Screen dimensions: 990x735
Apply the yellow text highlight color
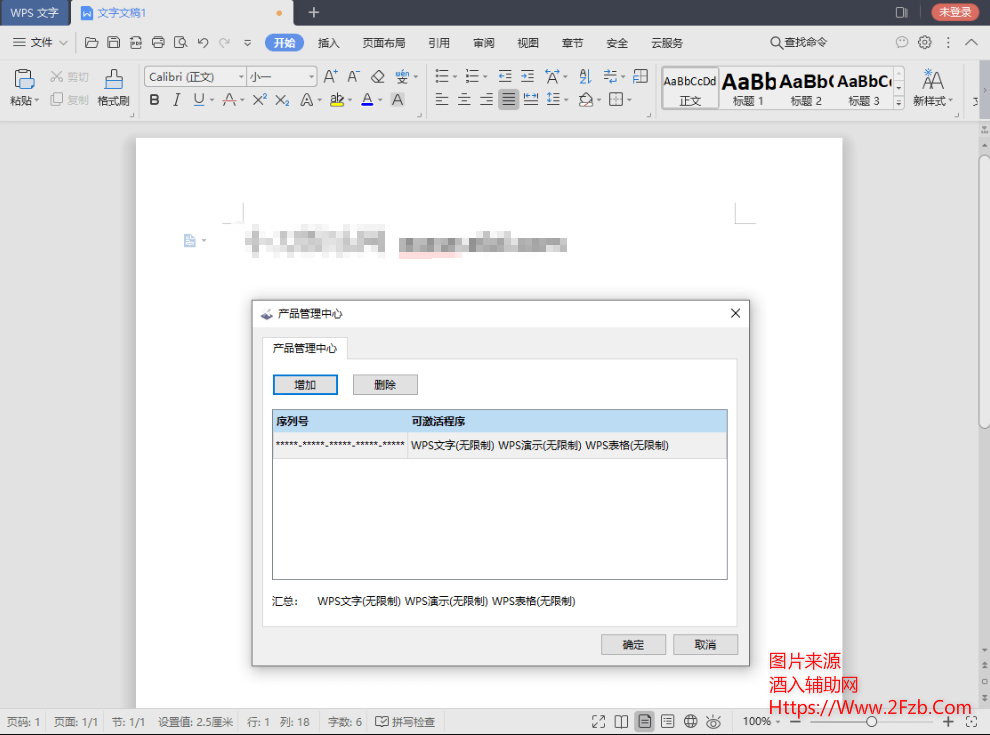pyautogui.click(x=337, y=100)
